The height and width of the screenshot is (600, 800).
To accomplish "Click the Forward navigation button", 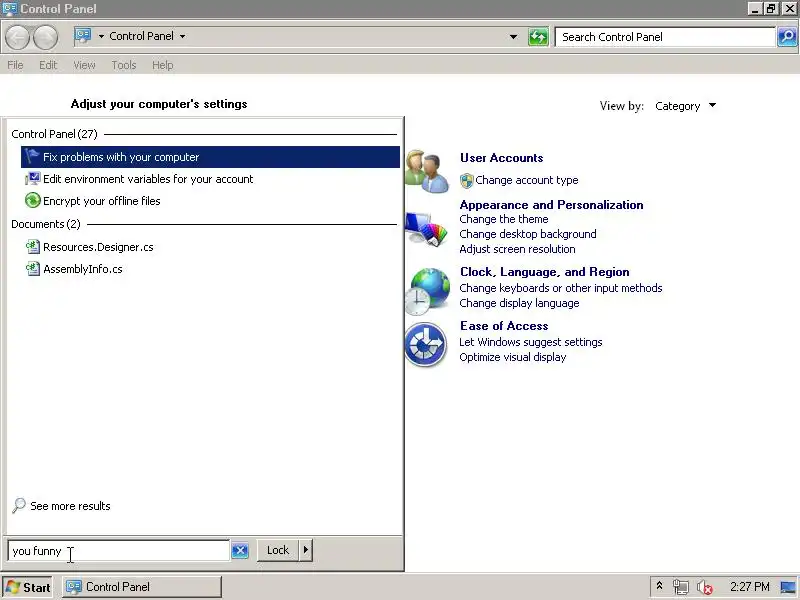I will (45, 37).
